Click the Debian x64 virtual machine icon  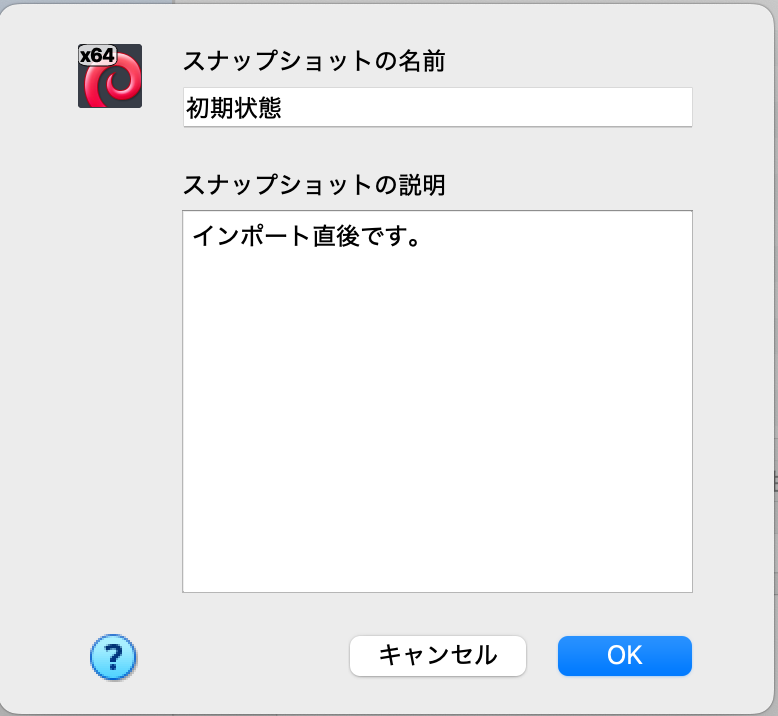click(x=110, y=76)
